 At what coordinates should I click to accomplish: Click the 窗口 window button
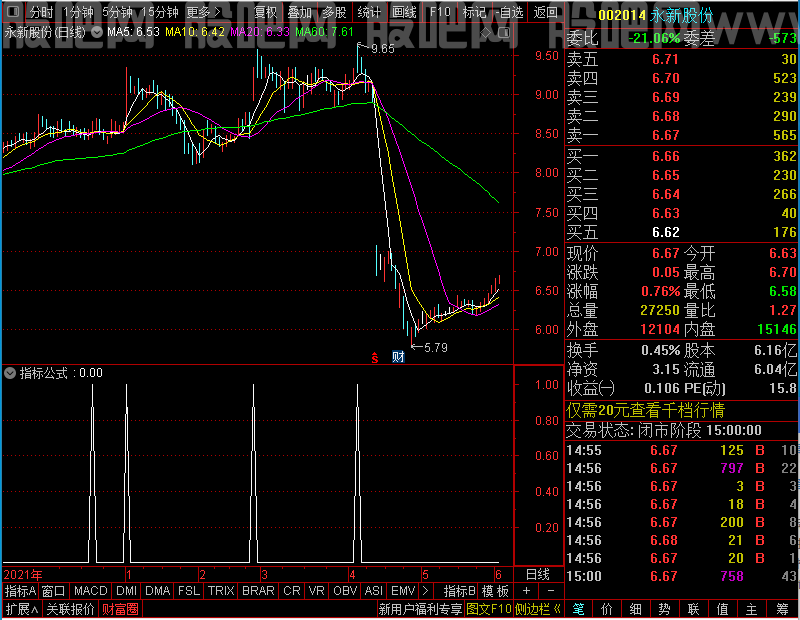coord(54,591)
